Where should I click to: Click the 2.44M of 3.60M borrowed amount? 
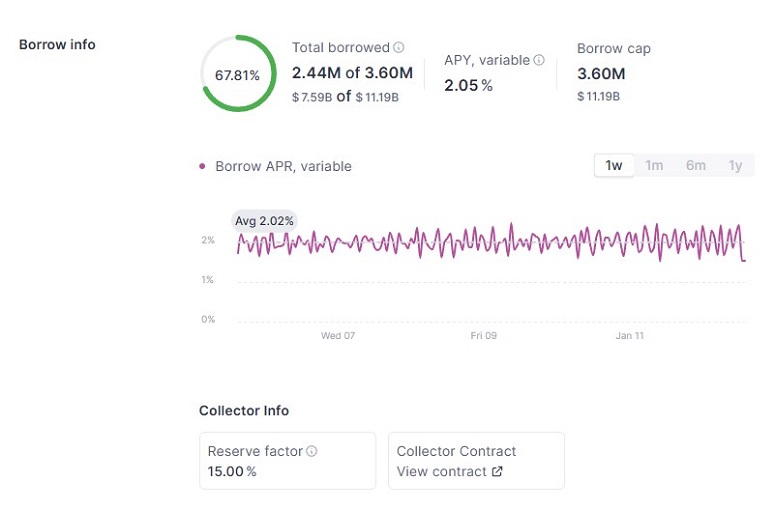(352, 73)
